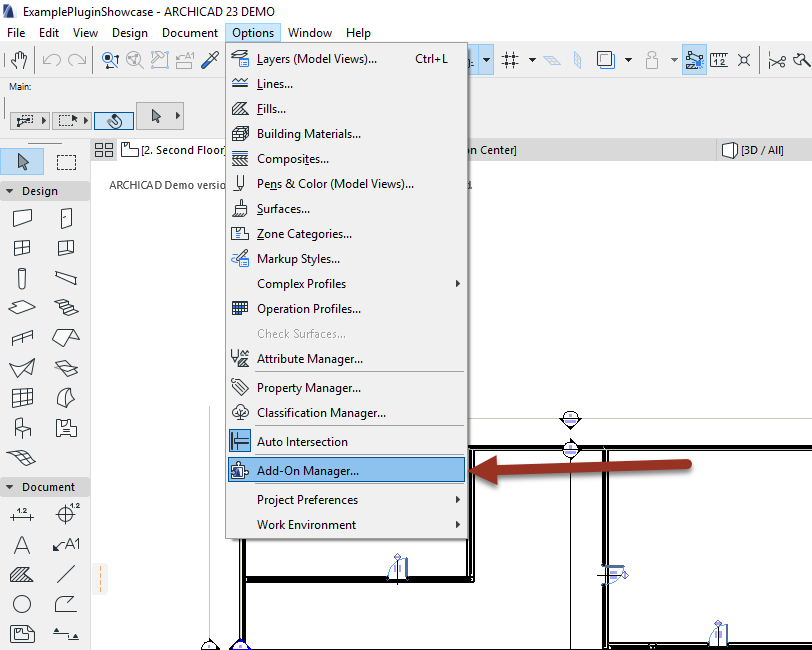Select the Marquee tool in toolbox
812x650 pixels.
66,162
